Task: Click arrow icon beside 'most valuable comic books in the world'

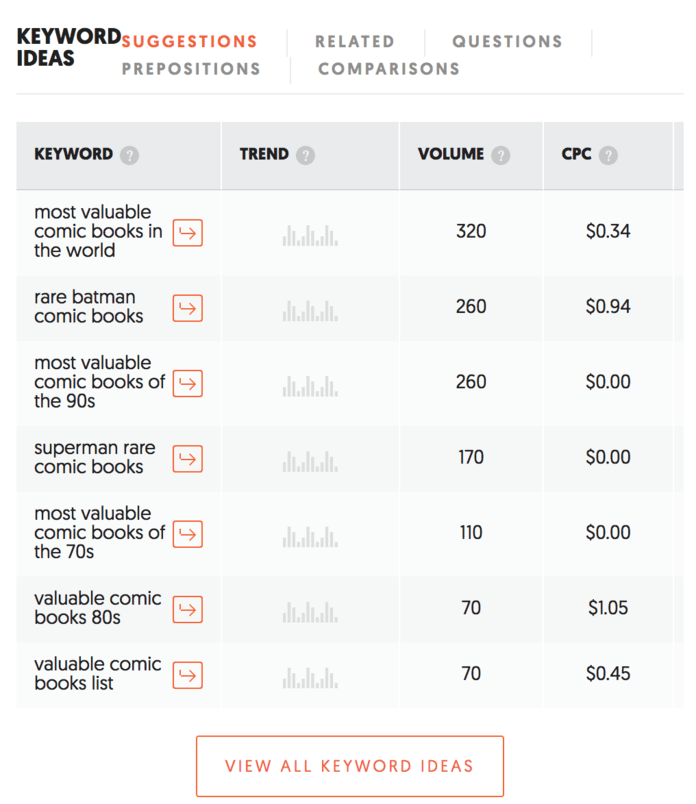Action: (187, 233)
